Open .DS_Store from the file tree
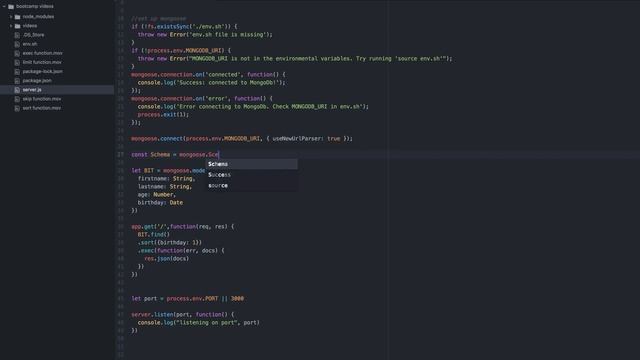Screen dimensions: 640x360 (33, 35)
